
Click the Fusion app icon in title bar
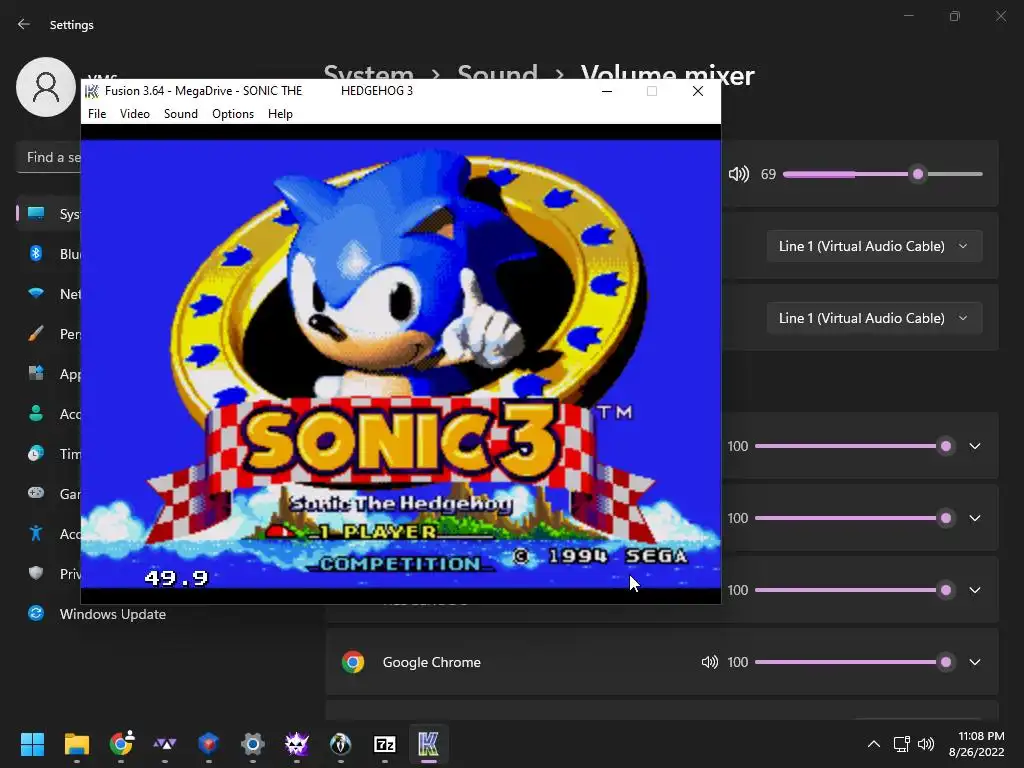[92, 91]
